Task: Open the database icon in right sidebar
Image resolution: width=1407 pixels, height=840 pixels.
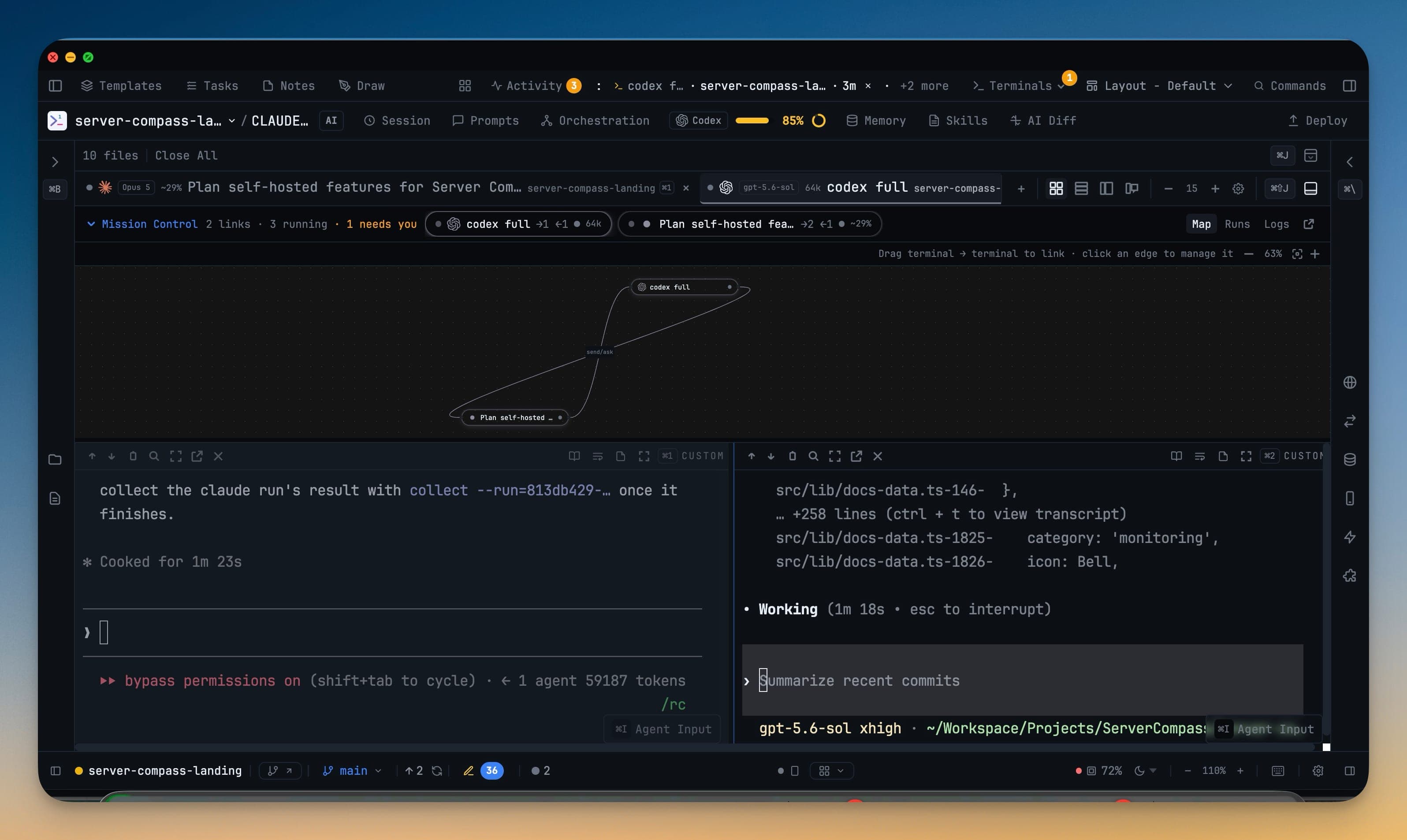Action: pyautogui.click(x=1349, y=460)
